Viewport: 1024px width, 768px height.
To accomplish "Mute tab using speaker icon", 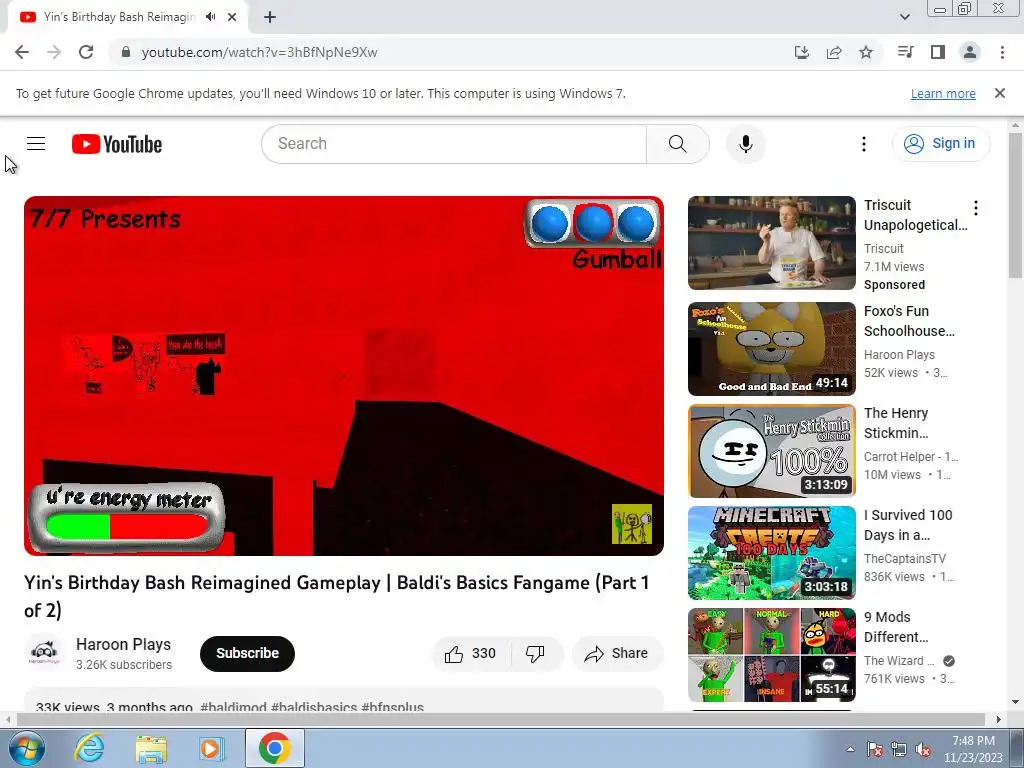I will (210, 17).
